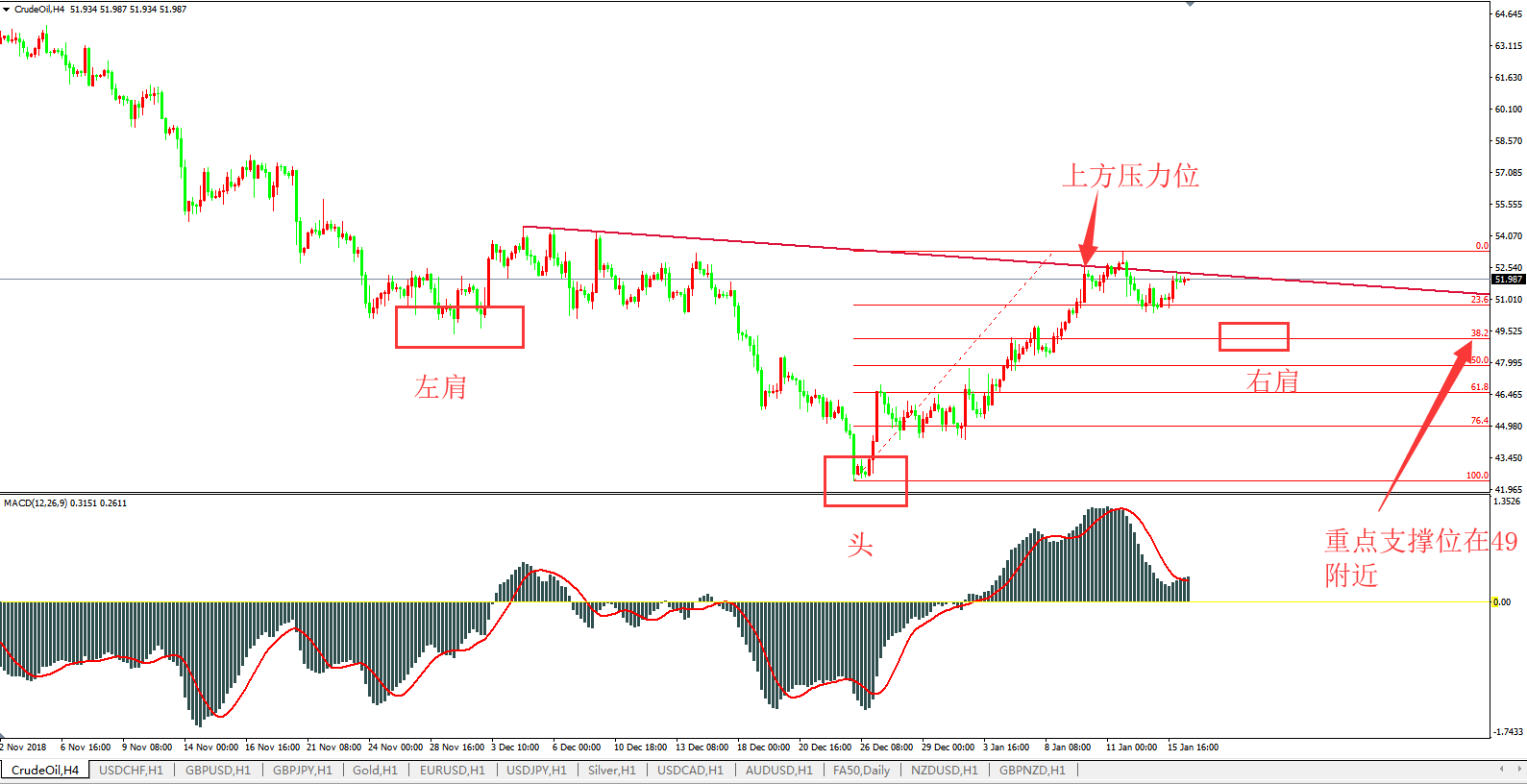Switch to the GBPNZD,H1 chart tab

(x=1032, y=771)
